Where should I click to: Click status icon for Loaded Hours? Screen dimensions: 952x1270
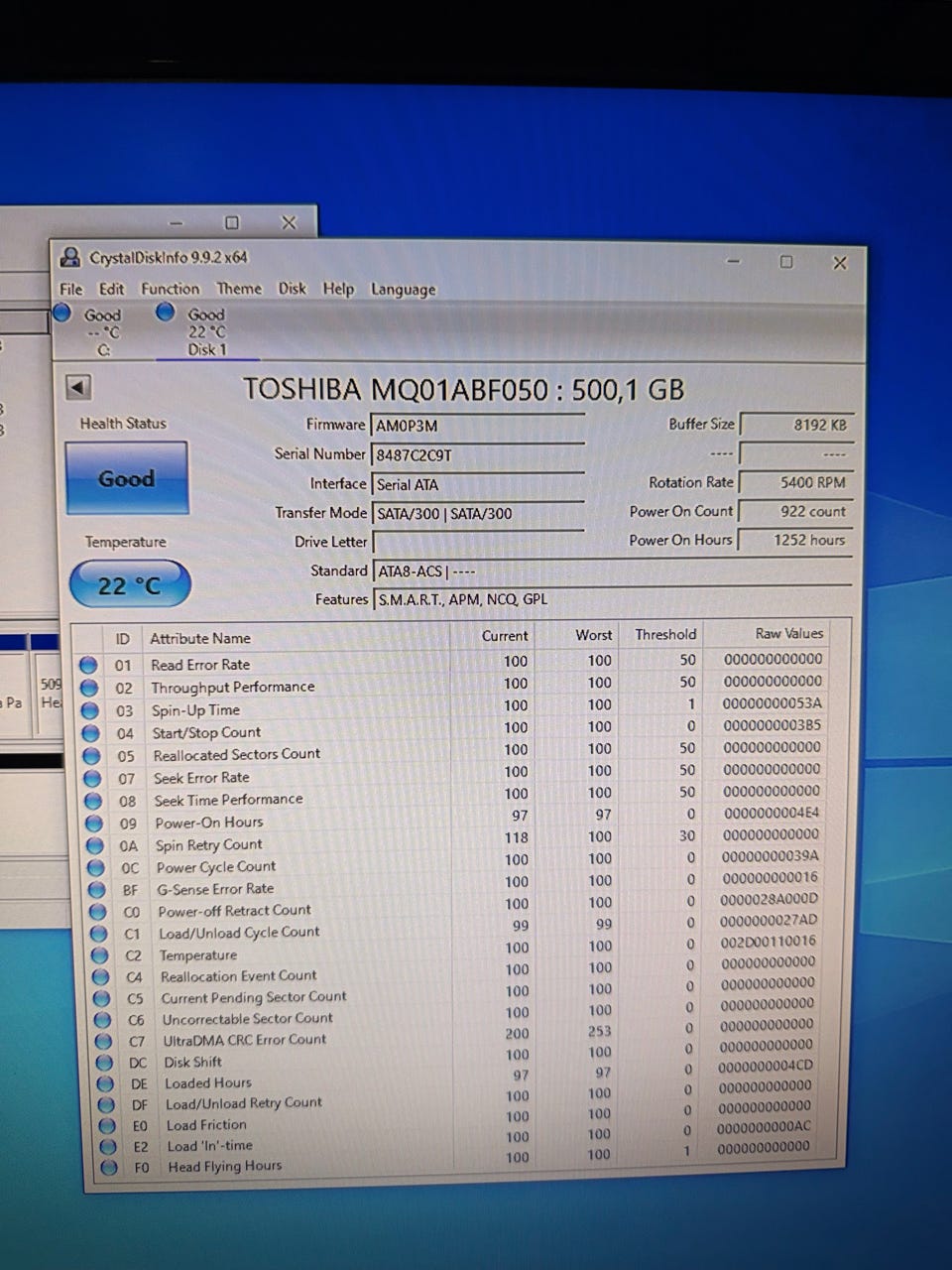tap(105, 1084)
